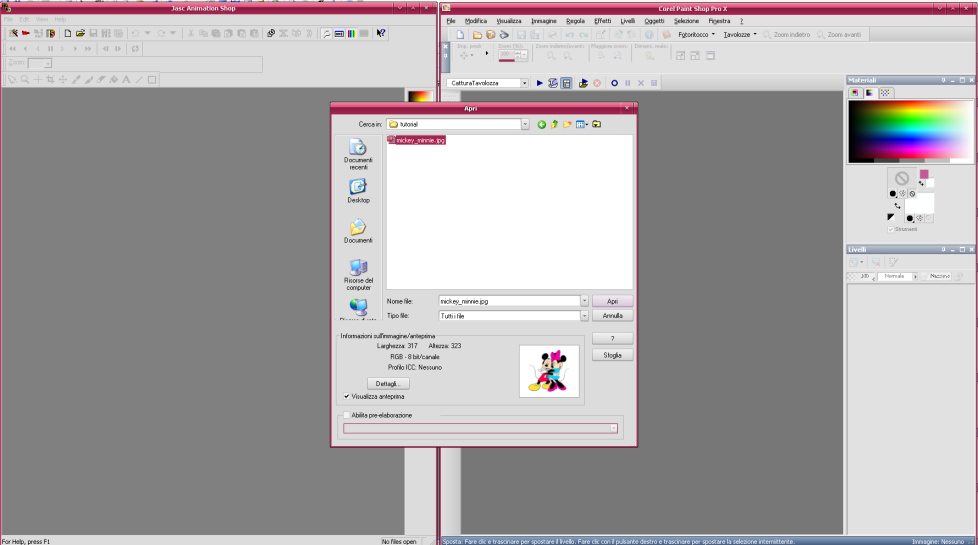Click the run script from folder icon

pos(583,83)
